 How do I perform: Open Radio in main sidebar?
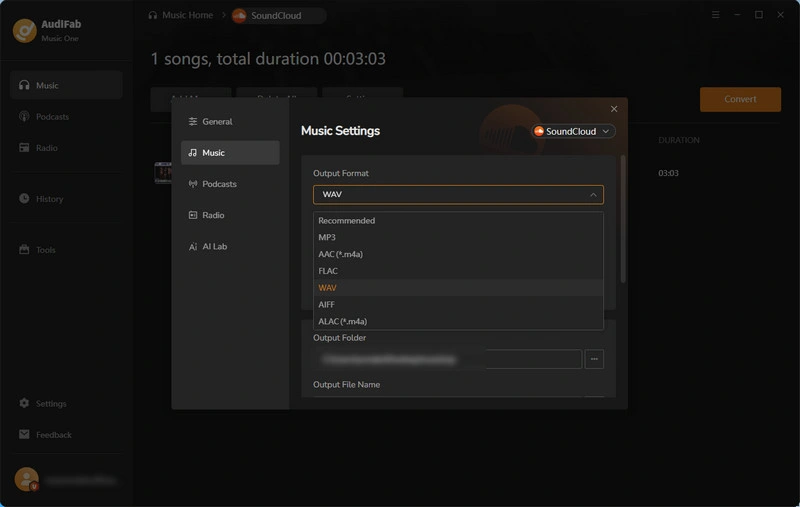tap(66, 148)
